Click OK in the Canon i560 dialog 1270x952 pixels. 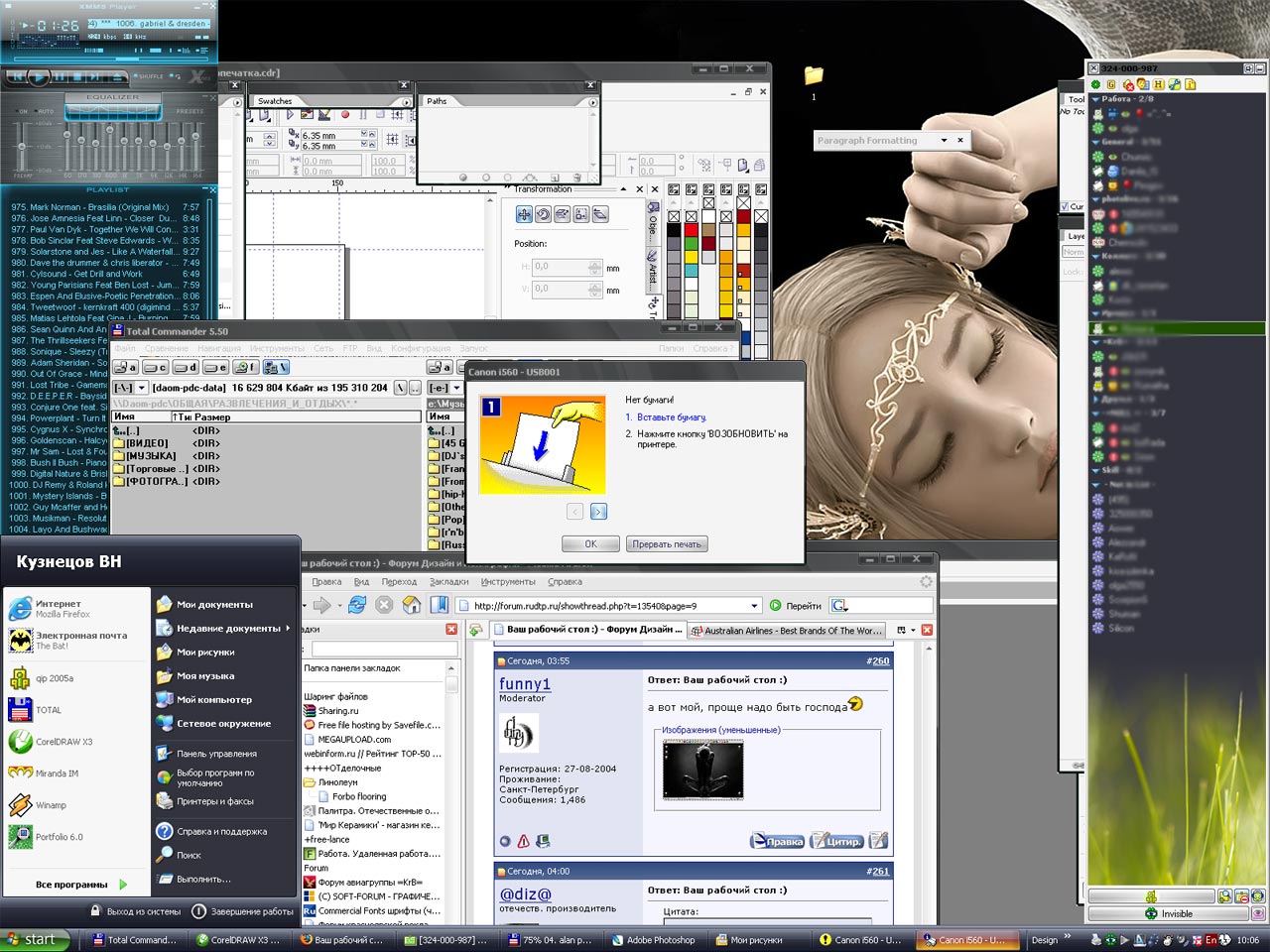tap(590, 544)
